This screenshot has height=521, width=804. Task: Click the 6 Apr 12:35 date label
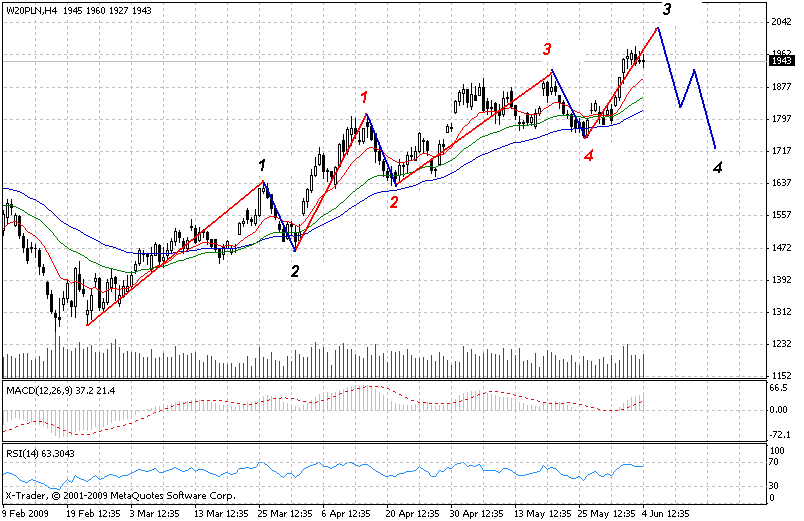tap(346, 513)
